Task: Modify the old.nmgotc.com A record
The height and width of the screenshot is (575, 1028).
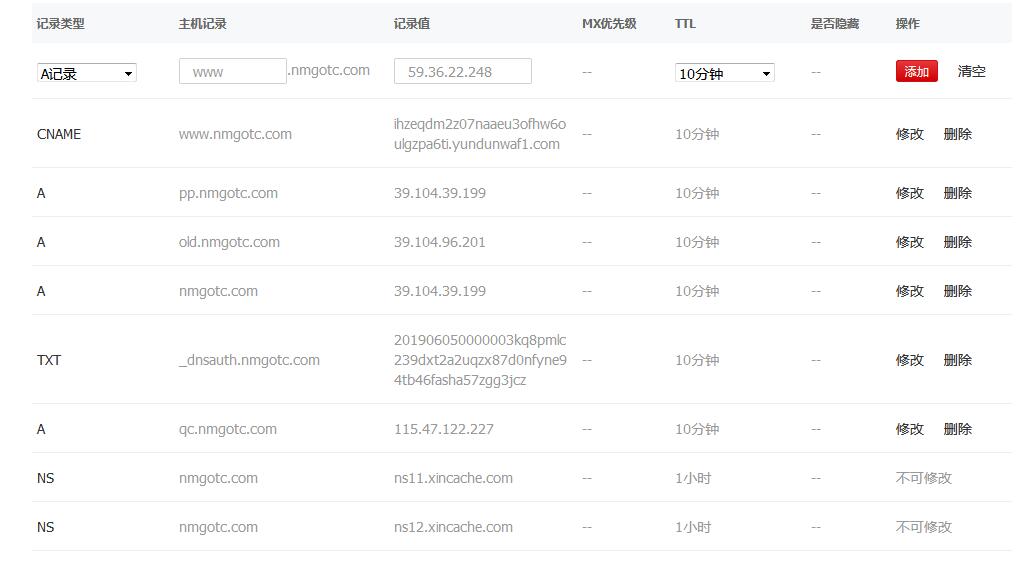Action: point(909,242)
